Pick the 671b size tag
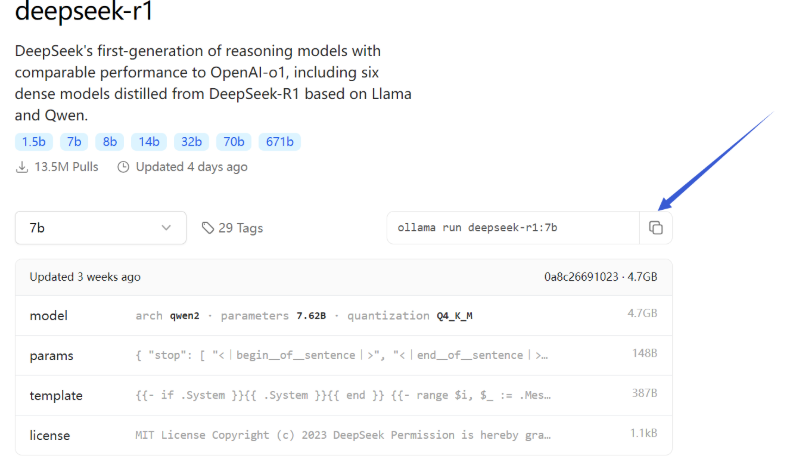Viewport: 802px width, 469px height. tap(279, 142)
